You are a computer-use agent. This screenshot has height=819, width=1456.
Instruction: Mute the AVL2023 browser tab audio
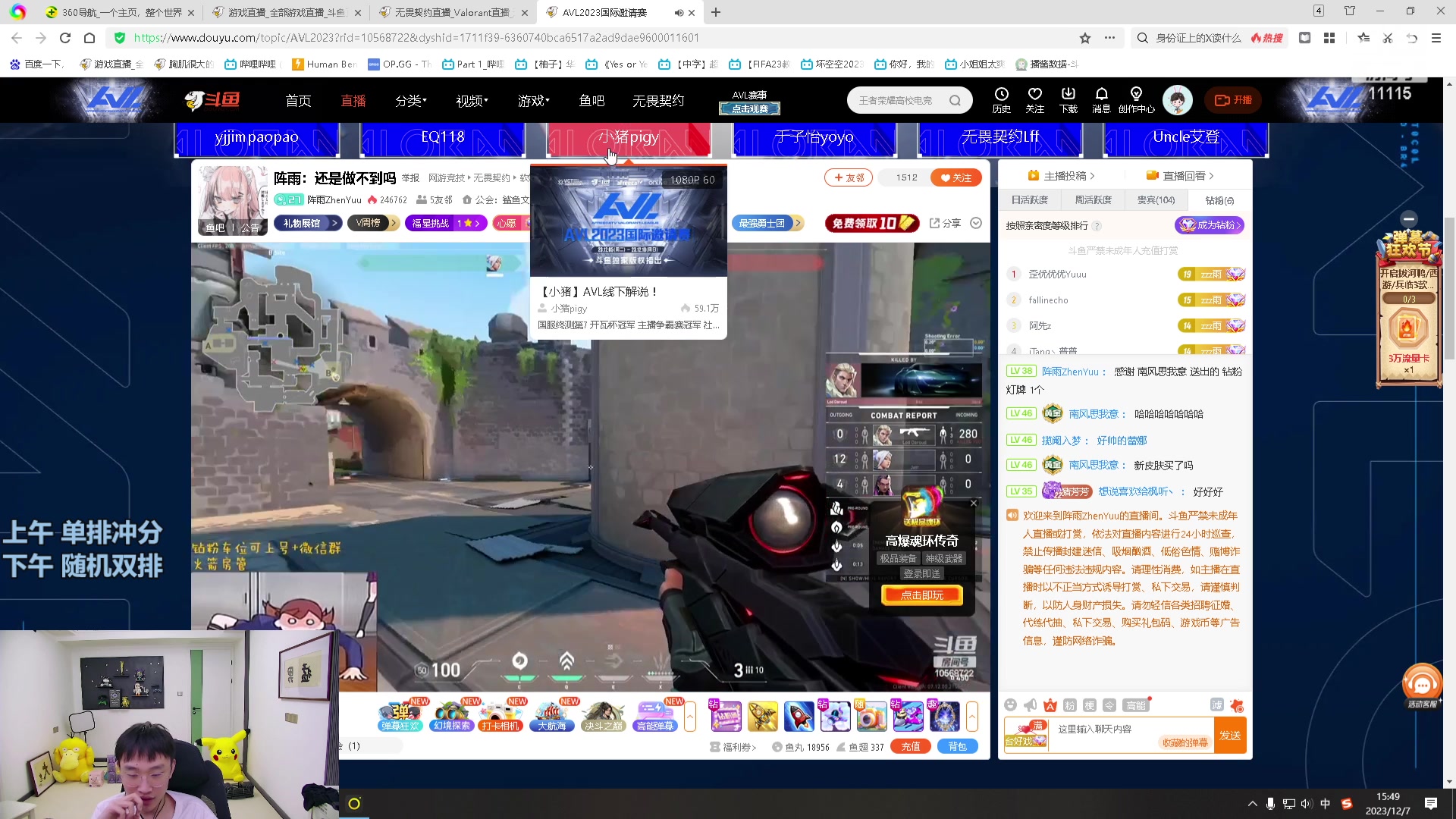(679, 12)
